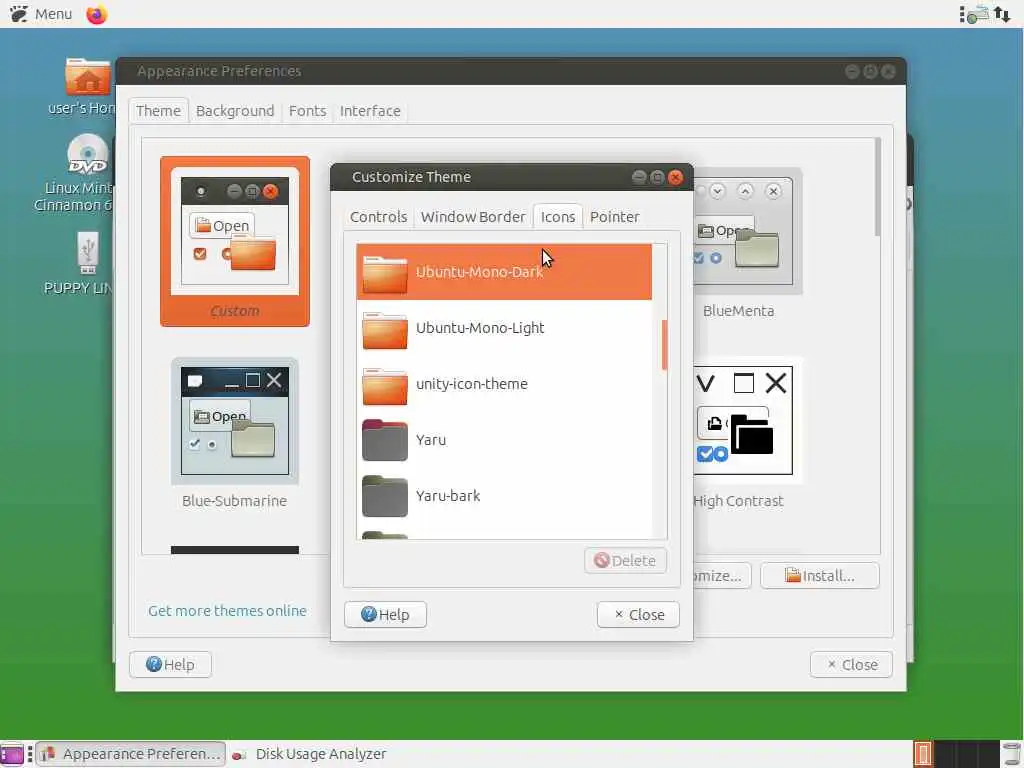Open the Background tab in Appearance Preferences
Viewport: 1024px width, 768px height.
(235, 111)
